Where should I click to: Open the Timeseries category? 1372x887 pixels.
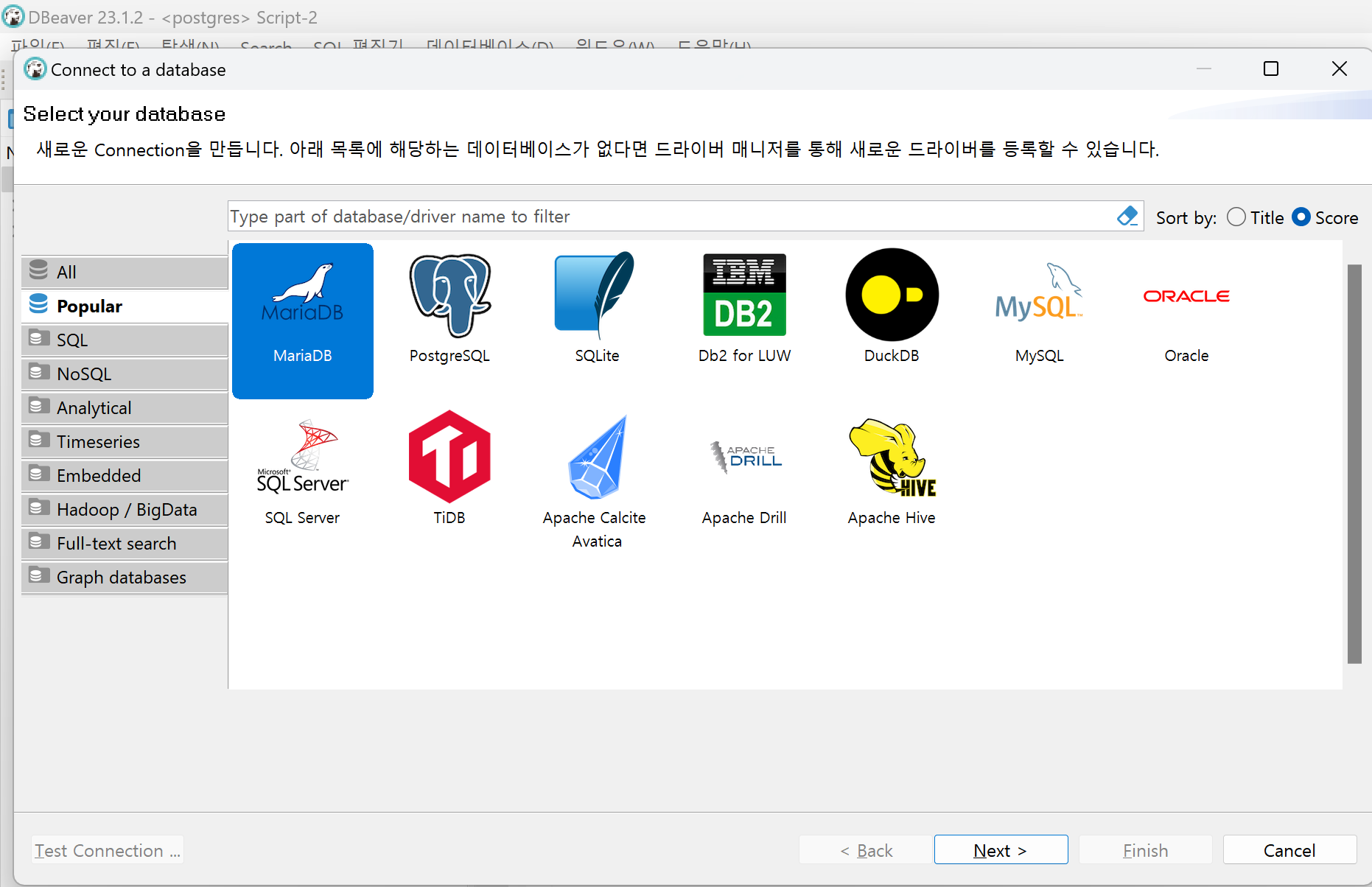pyautogui.click(x=125, y=441)
